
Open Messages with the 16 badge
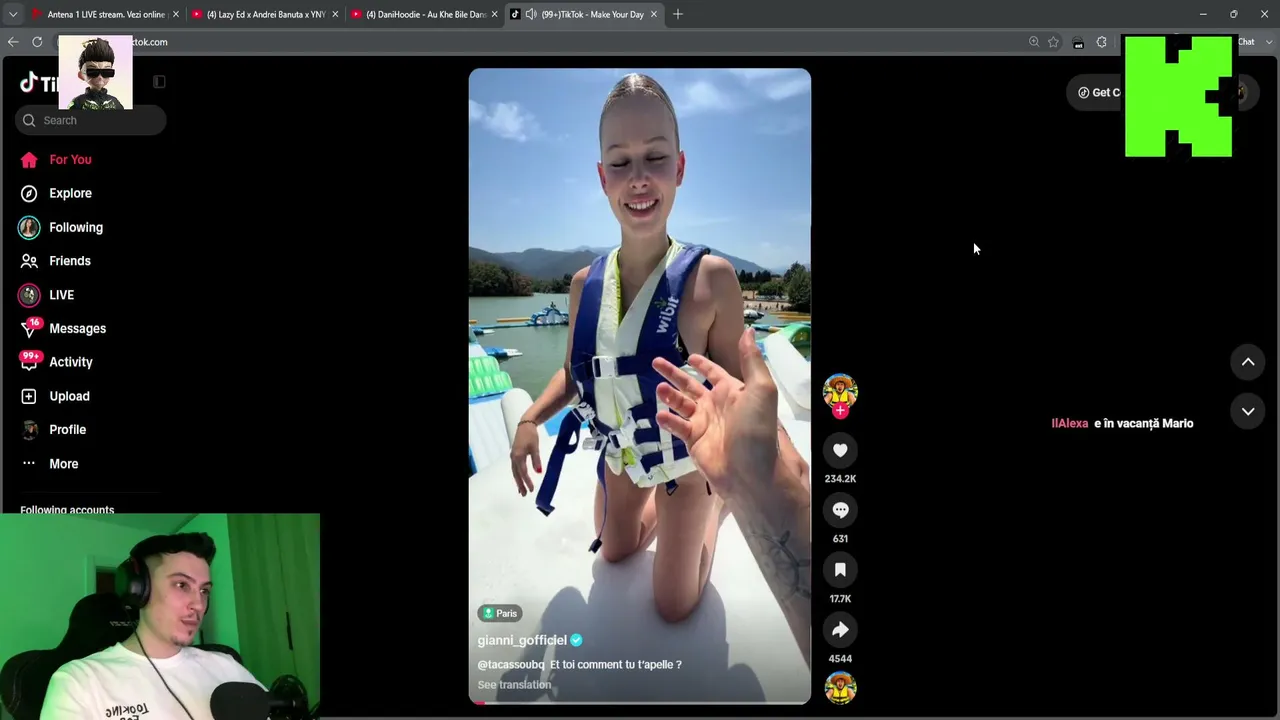63,329
